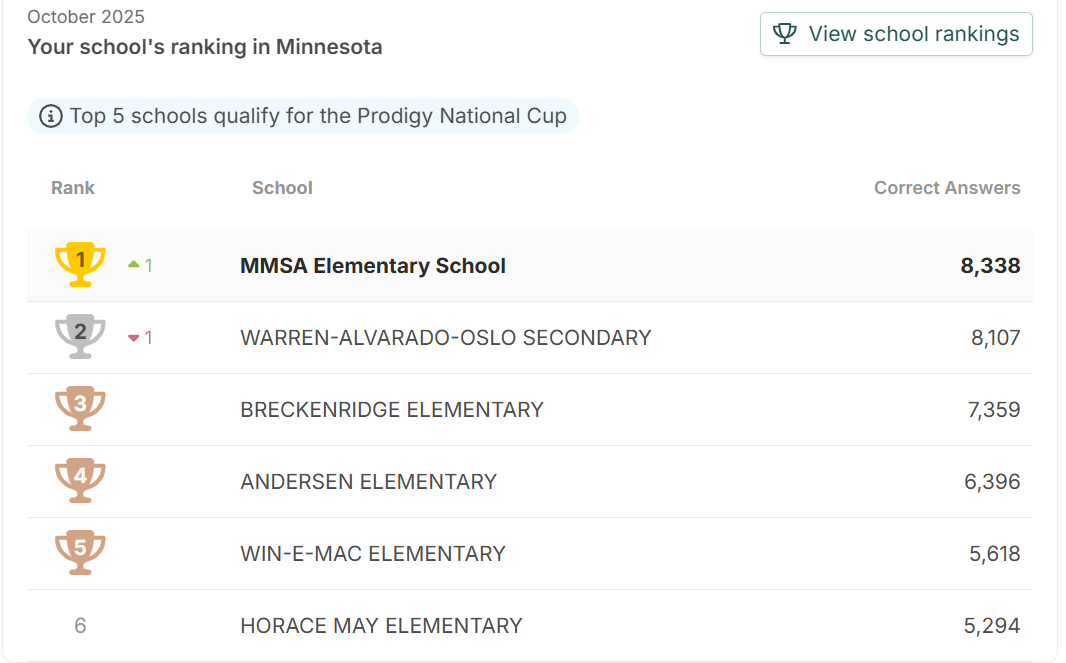Click WIN-E-MAC ELEMENTARY school name
Viewport: 1066px width, 663px height.
pyautogui.click(x=373, y=554)
